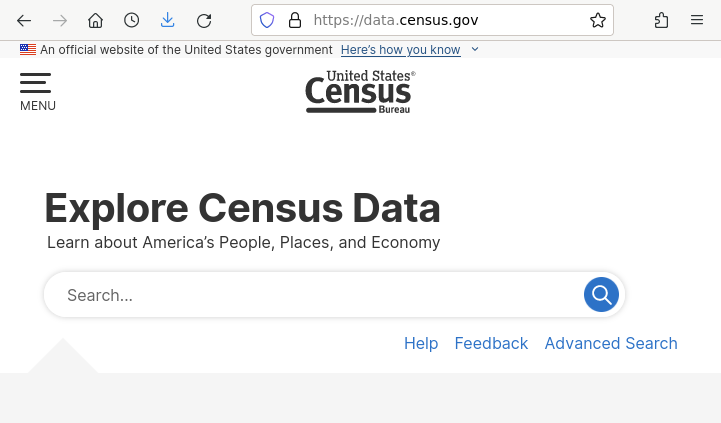Click the tracking protection shield icon
The height and width of the screenshot is (423, 721).
coord(267,20)
